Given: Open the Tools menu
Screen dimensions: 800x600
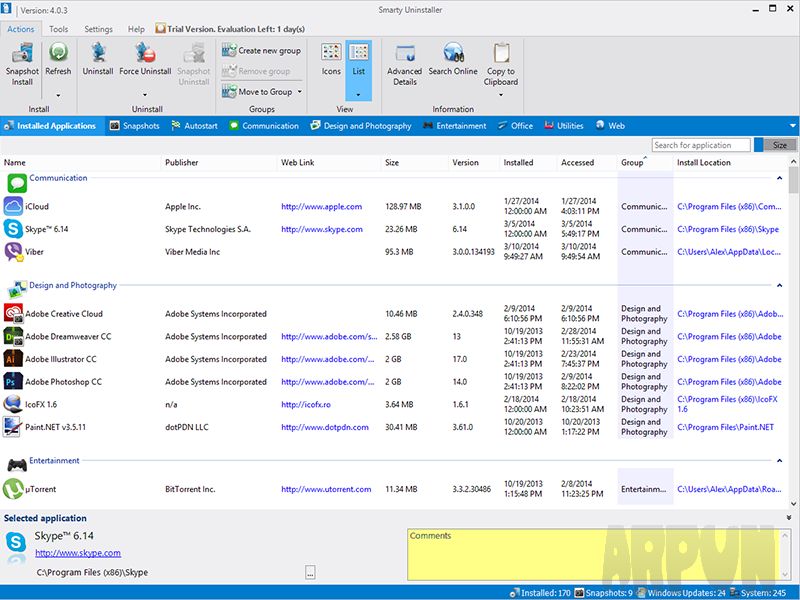Looking at the screenshot, I should [58, 29].
